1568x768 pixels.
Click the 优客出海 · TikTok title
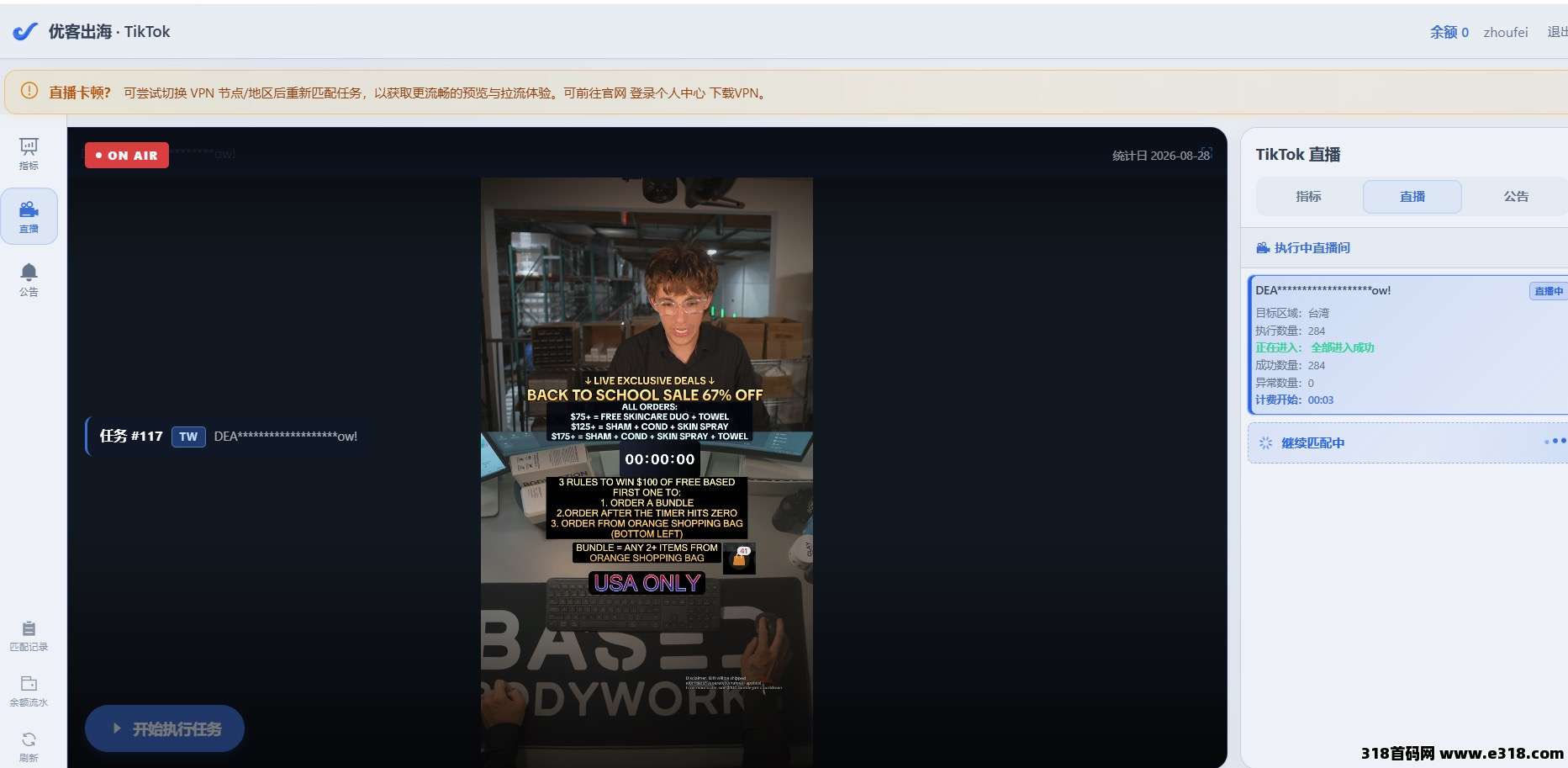click(109, 32)
